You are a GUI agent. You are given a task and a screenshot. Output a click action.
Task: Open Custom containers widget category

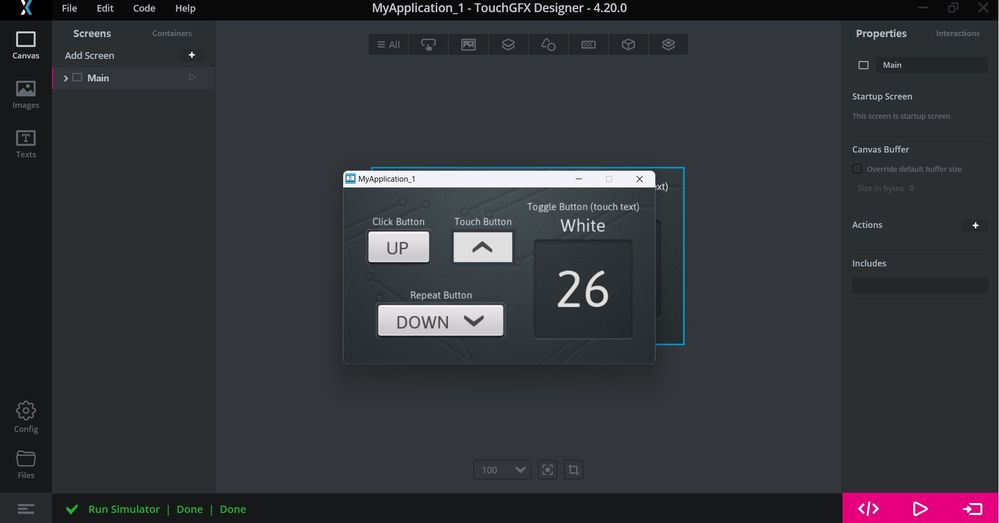668,45
